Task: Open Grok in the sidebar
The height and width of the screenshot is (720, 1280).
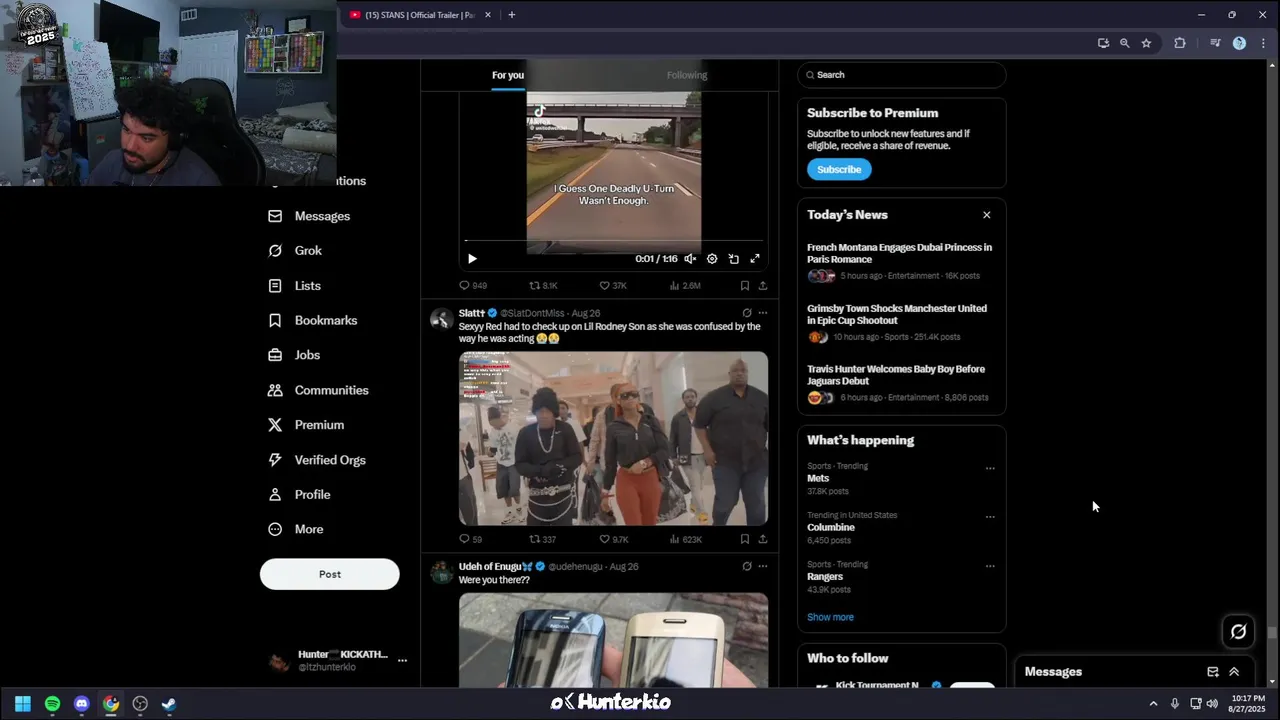Action: pos(295,251)
